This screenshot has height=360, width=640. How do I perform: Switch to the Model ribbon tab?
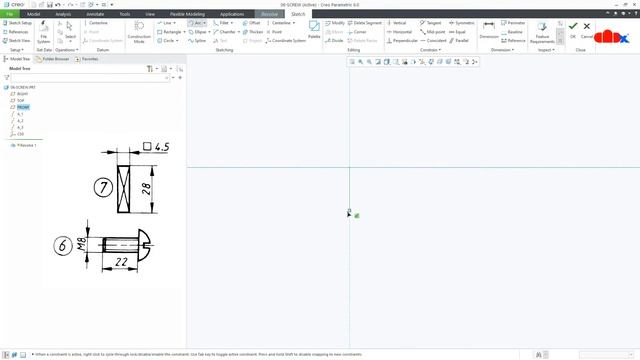coord(33,14)
